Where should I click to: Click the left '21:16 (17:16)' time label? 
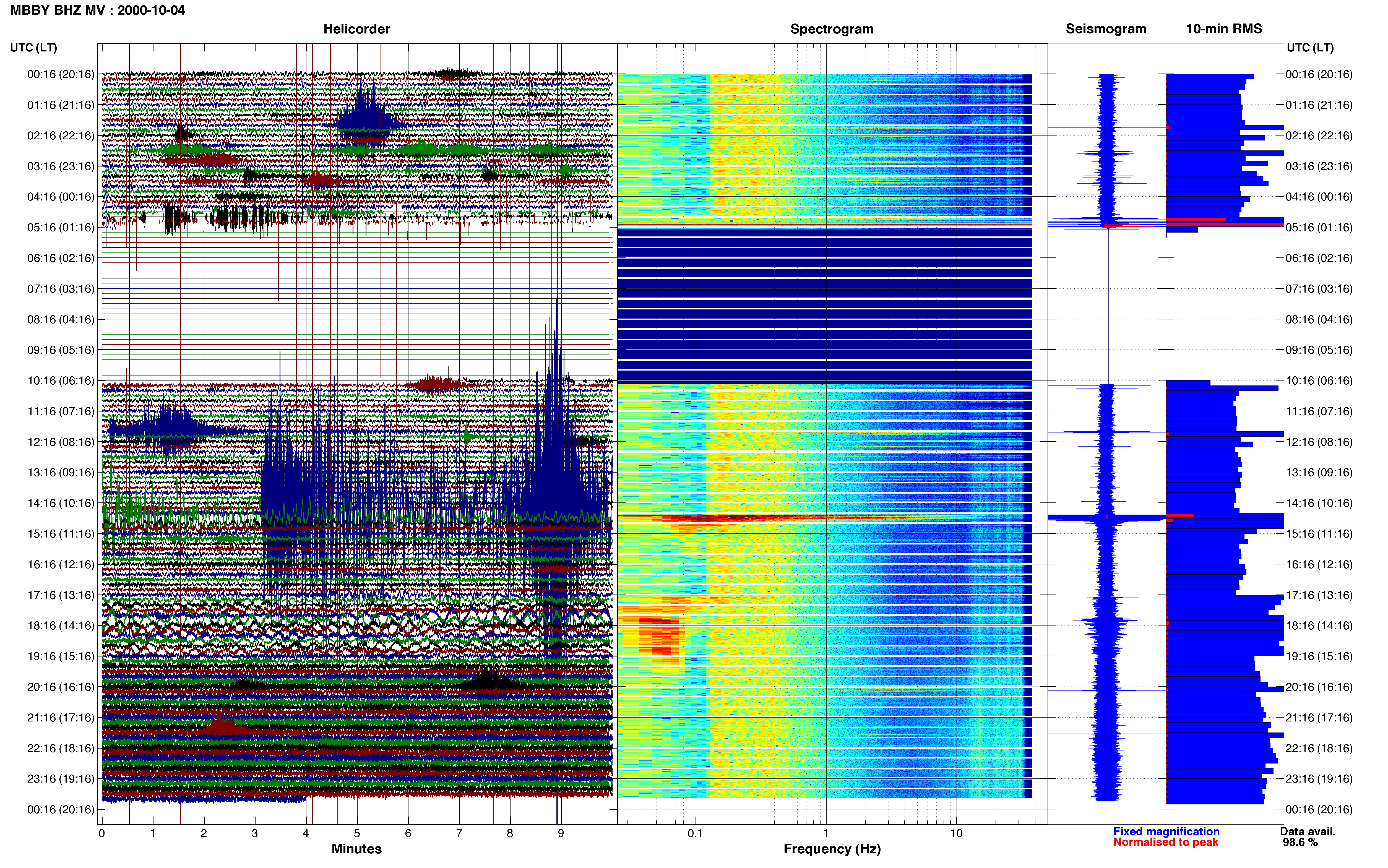(x=61, y=718)
